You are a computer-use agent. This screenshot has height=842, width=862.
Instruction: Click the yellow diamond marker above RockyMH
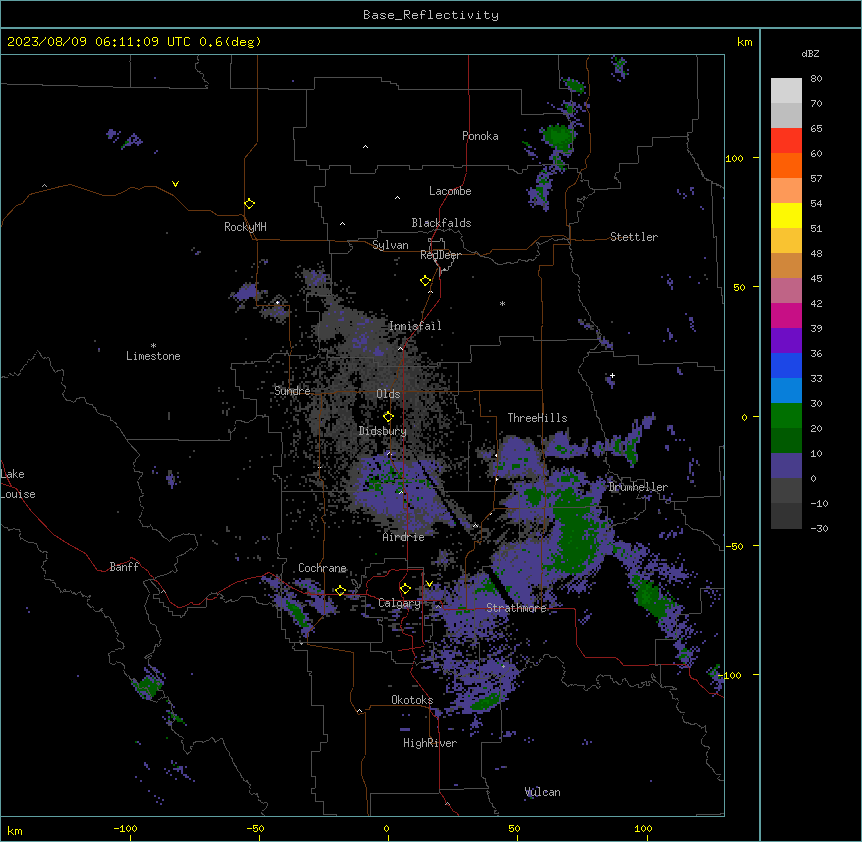click(249, 203)
